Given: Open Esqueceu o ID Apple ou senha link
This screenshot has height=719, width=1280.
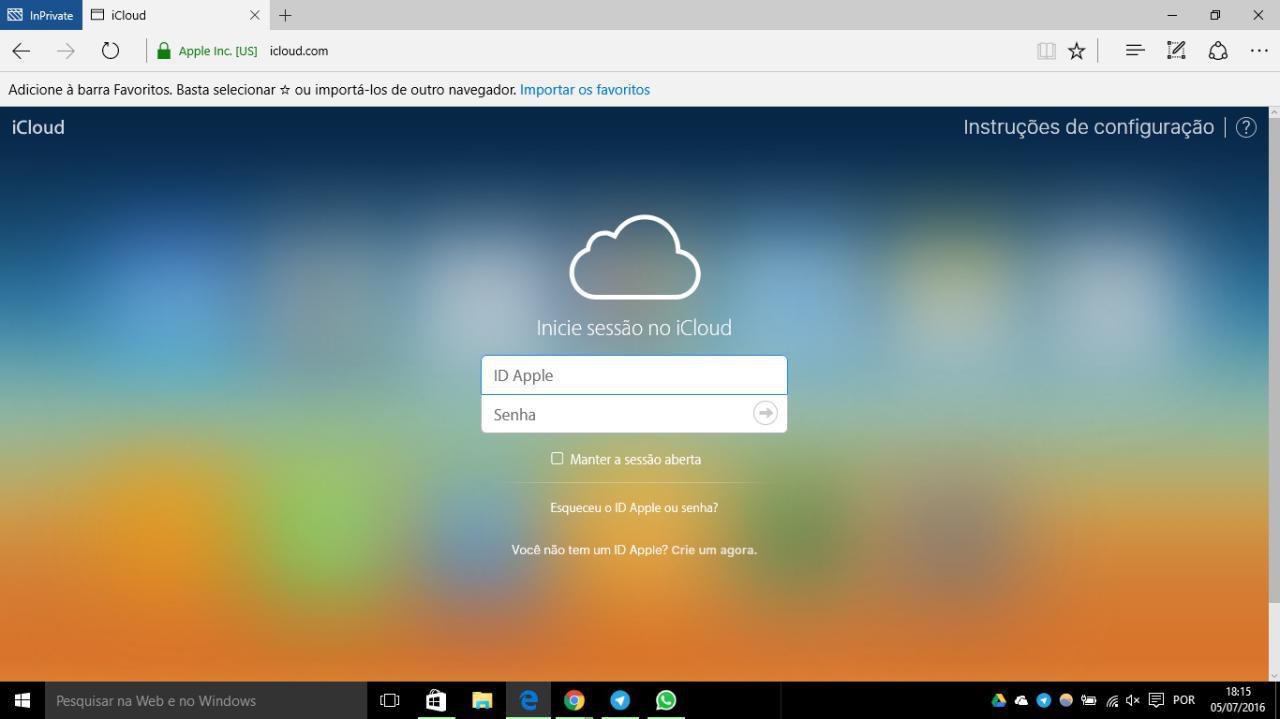Looking at the screenshot, I should coord(634,508).
